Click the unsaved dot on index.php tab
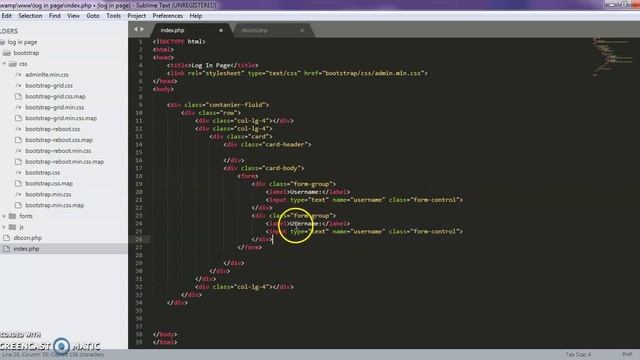The width and height of the screenshot is (640, 360). [x=221, y=30]
